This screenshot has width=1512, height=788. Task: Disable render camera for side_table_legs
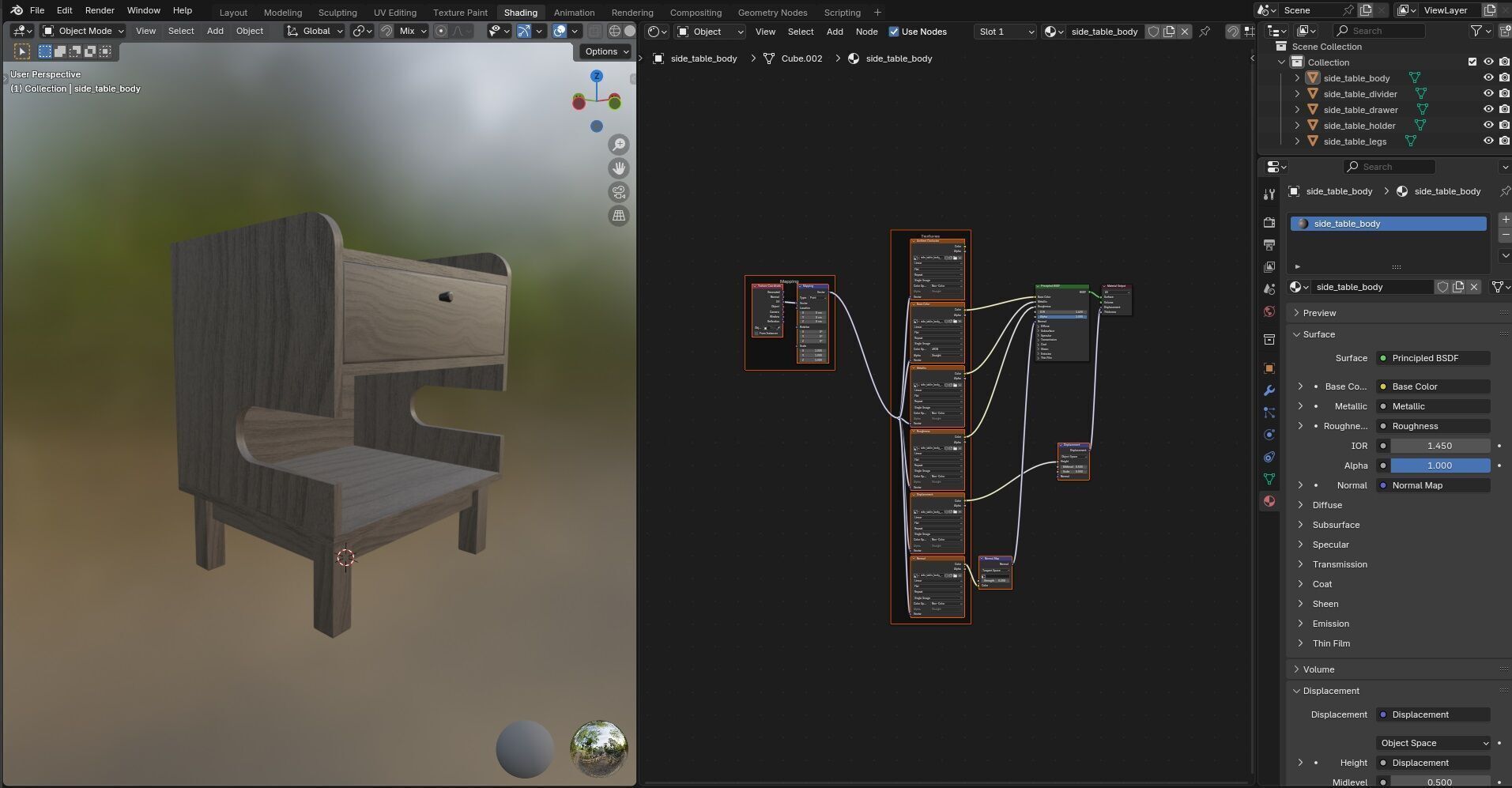(x=1504, y=141)
